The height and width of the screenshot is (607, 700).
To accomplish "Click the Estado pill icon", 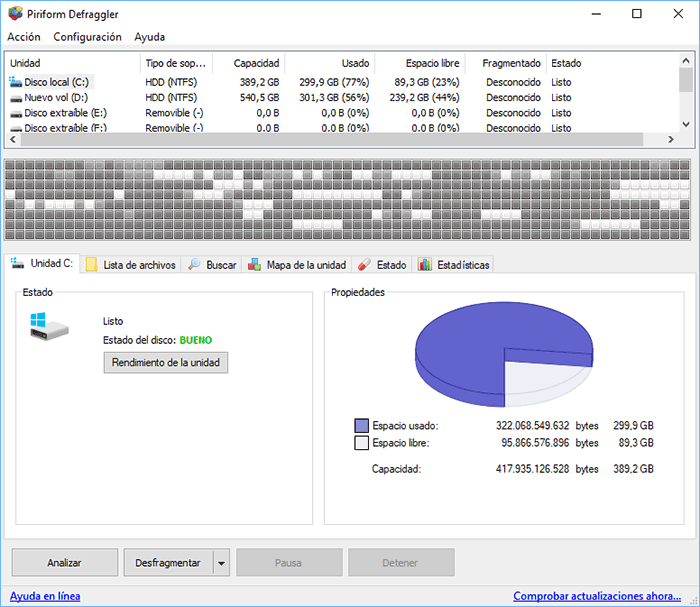I will coord(364,265).
